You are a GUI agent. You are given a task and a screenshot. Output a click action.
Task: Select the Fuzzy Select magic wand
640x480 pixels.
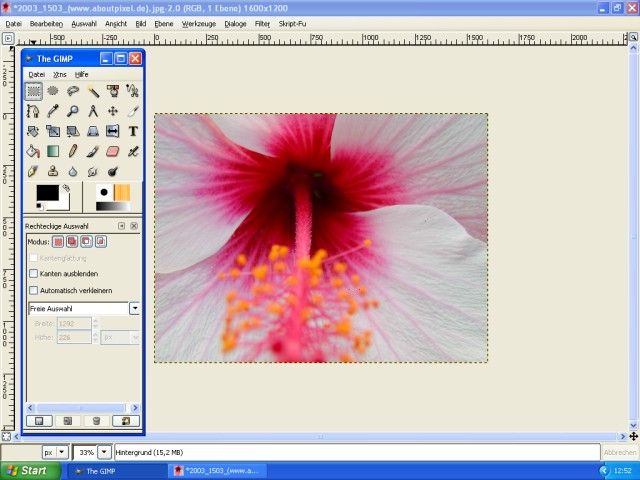(x=93, y=91)
